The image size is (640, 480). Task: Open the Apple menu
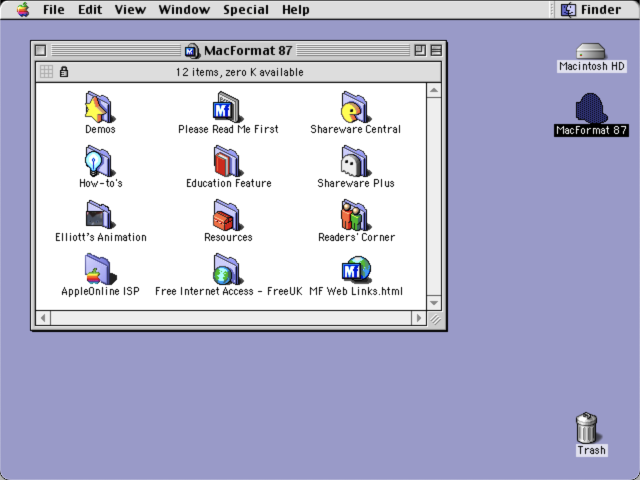coord(23,9)
